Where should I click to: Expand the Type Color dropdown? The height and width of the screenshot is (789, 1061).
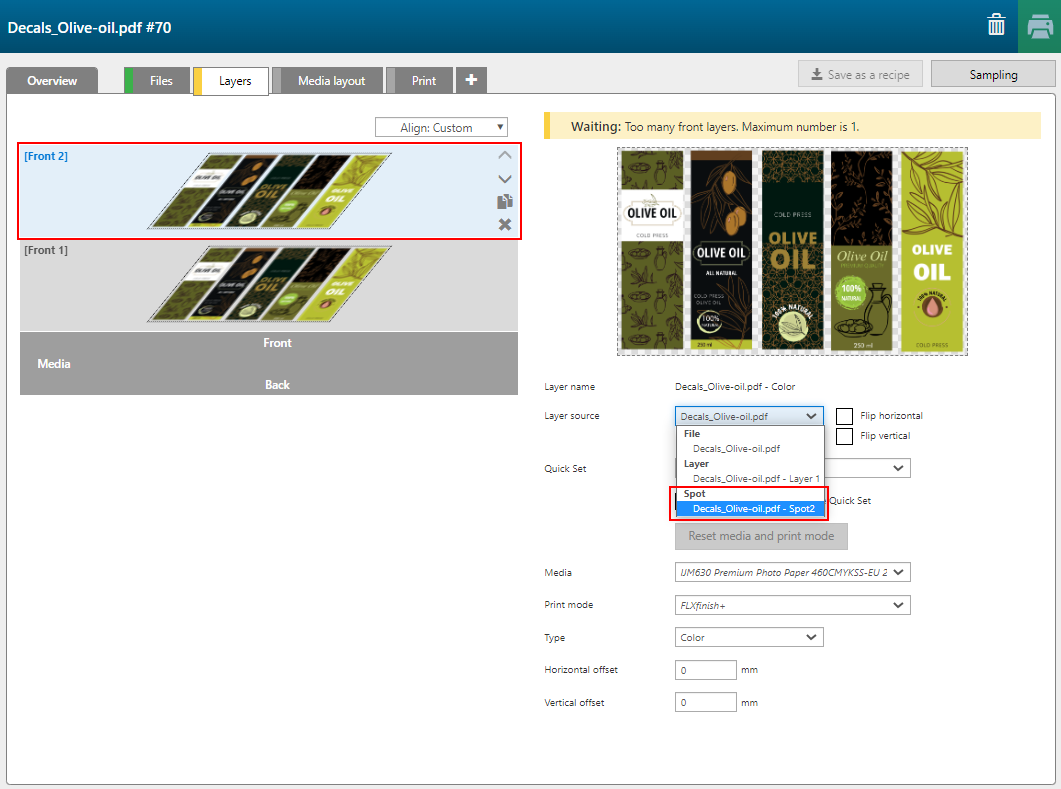749,637
